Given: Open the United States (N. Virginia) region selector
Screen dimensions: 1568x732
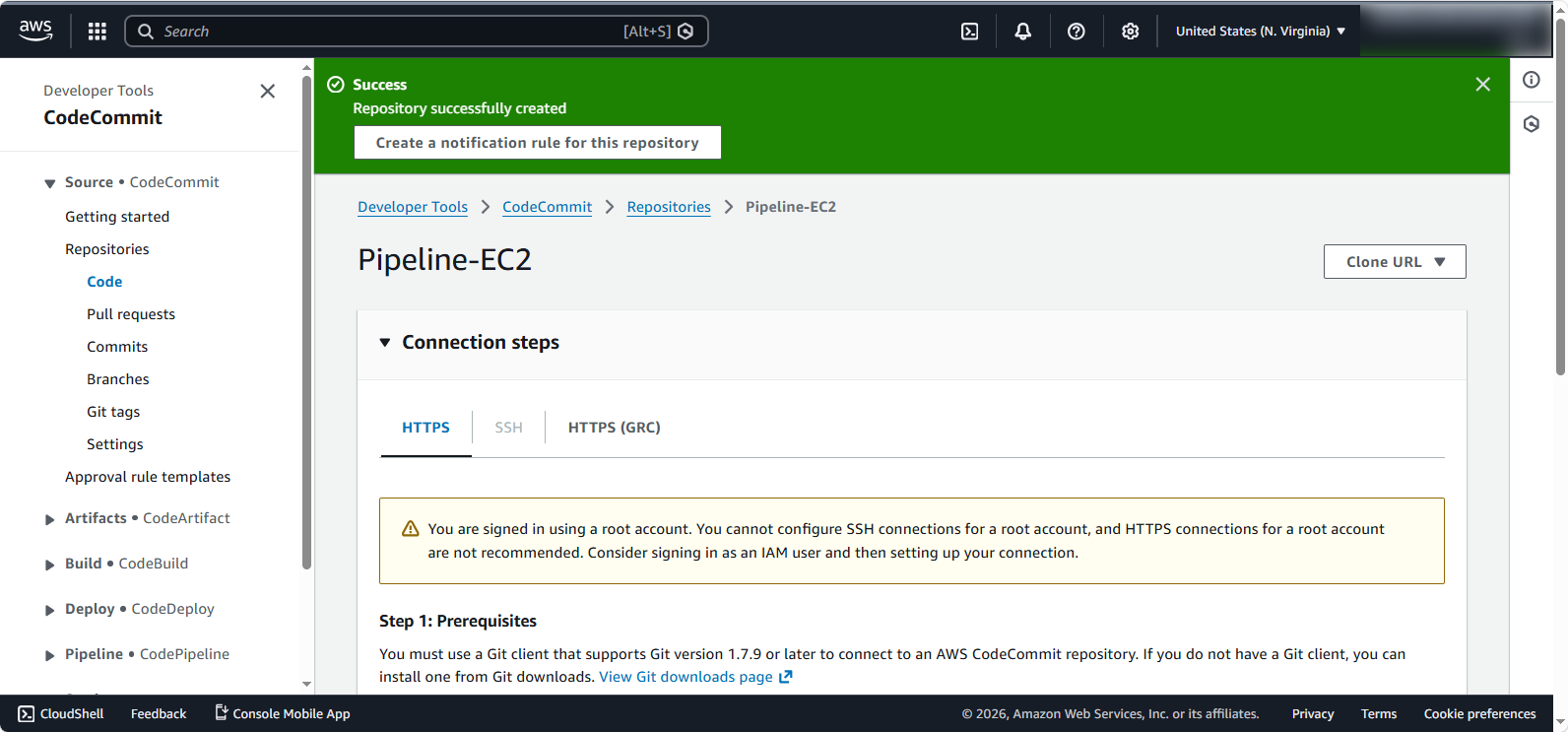Looking at the screenshot, I should pyautogui.click(x=1260, y=32).
